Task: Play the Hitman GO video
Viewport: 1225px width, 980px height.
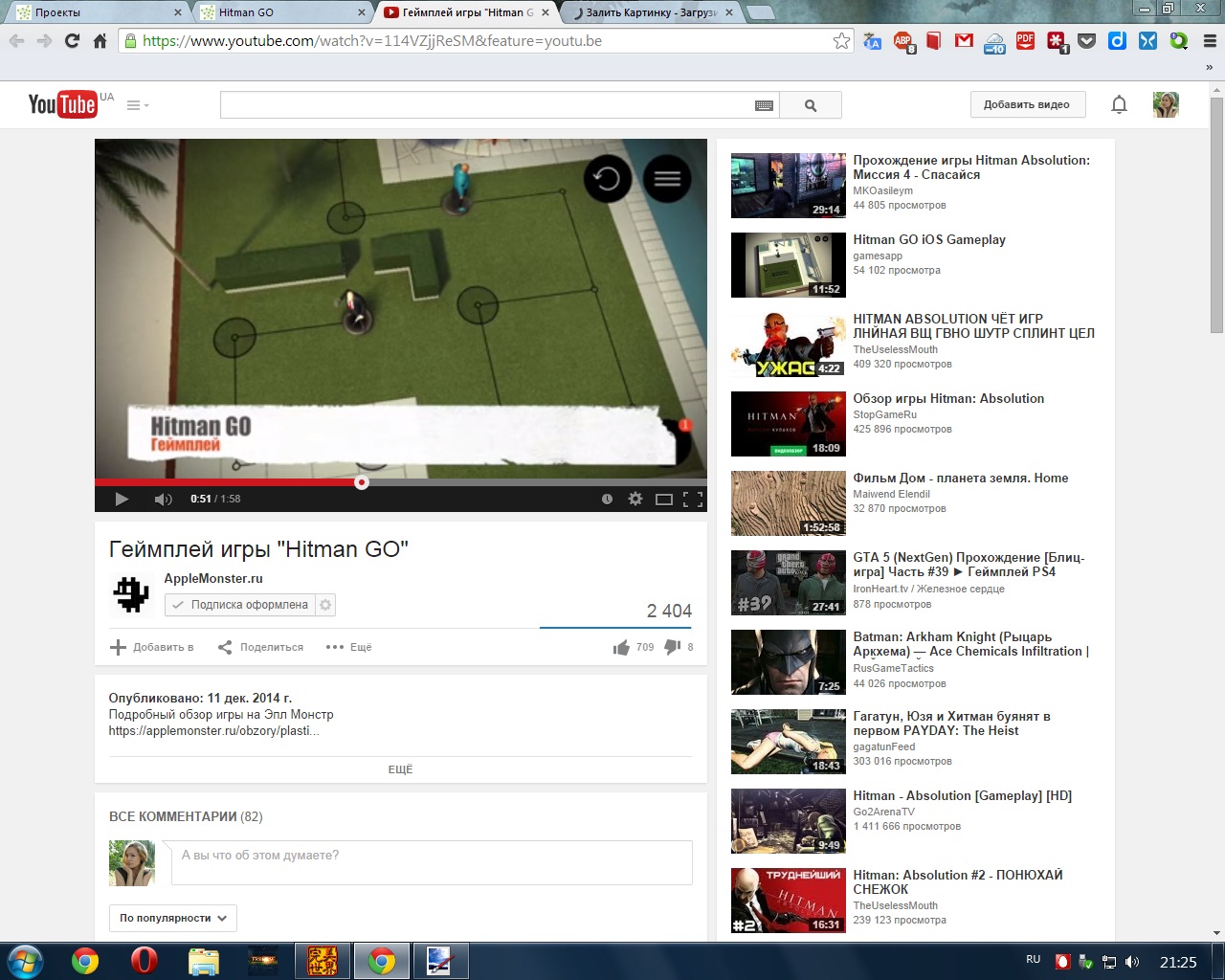Action: (x=122, y=499)
